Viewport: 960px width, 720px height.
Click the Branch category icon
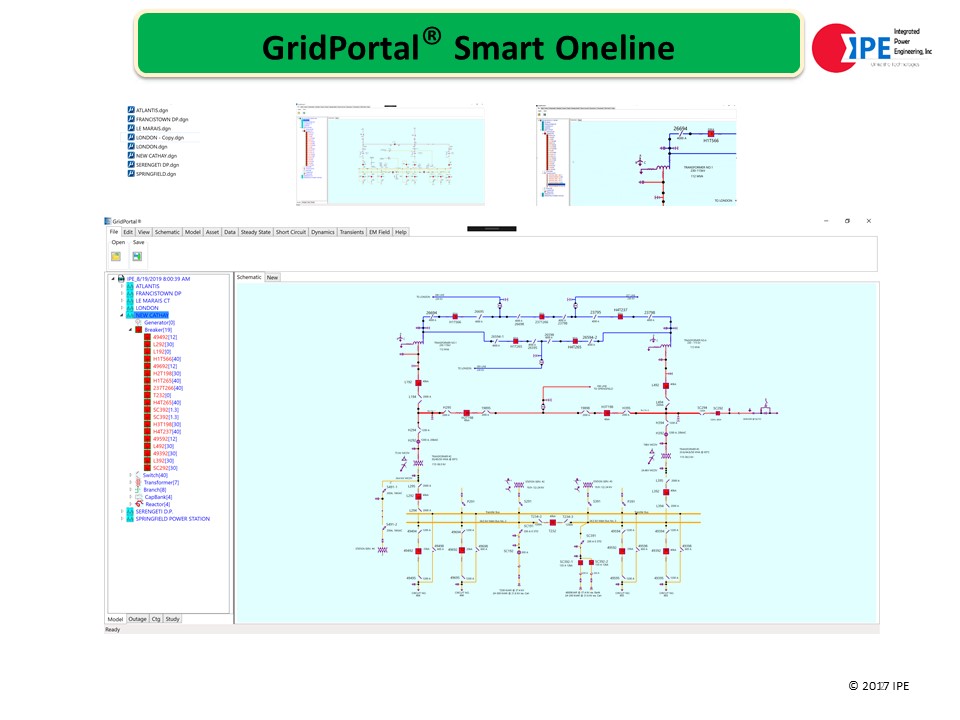(138, 490)
